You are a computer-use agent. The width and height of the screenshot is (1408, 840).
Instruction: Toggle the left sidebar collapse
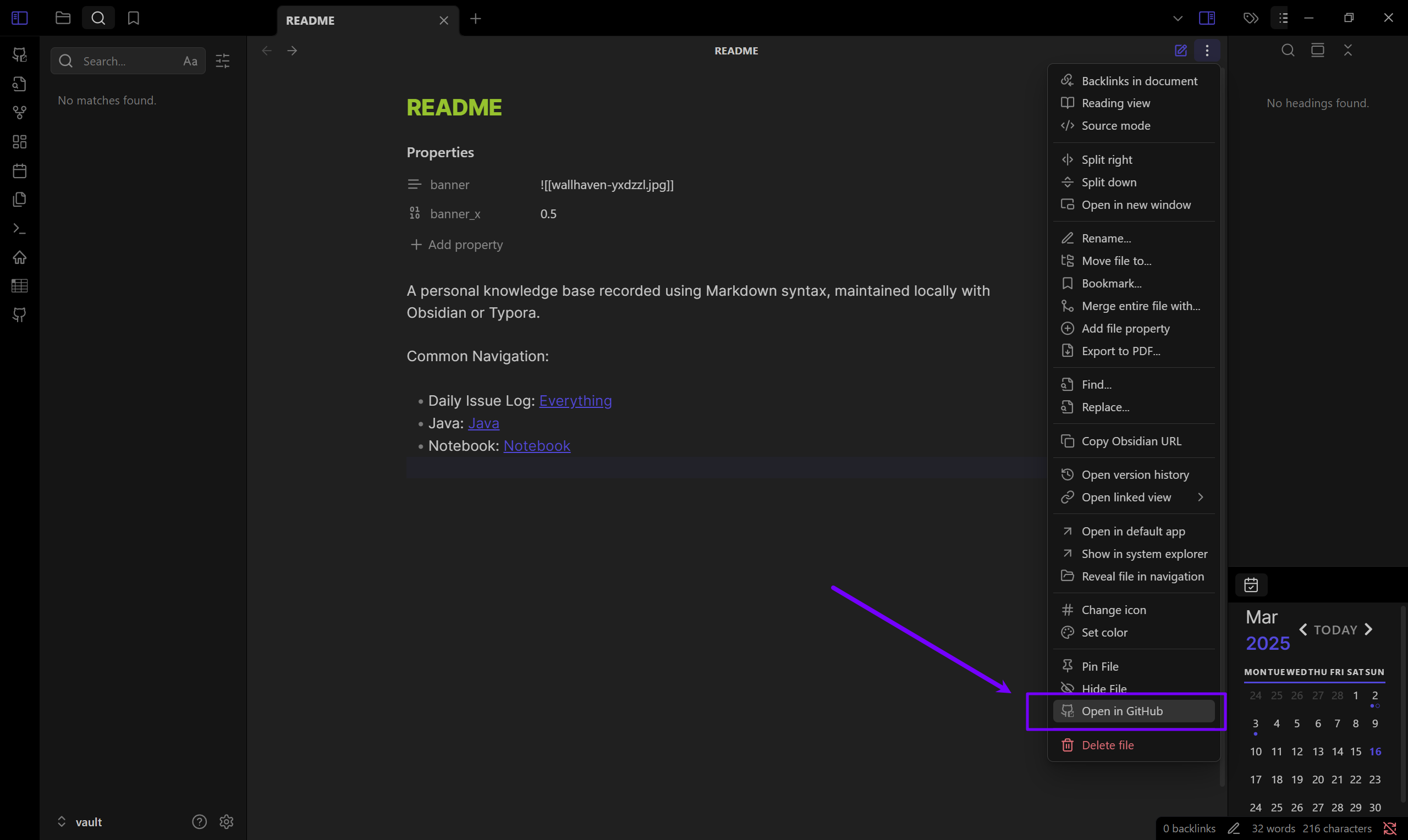(19, 18)
